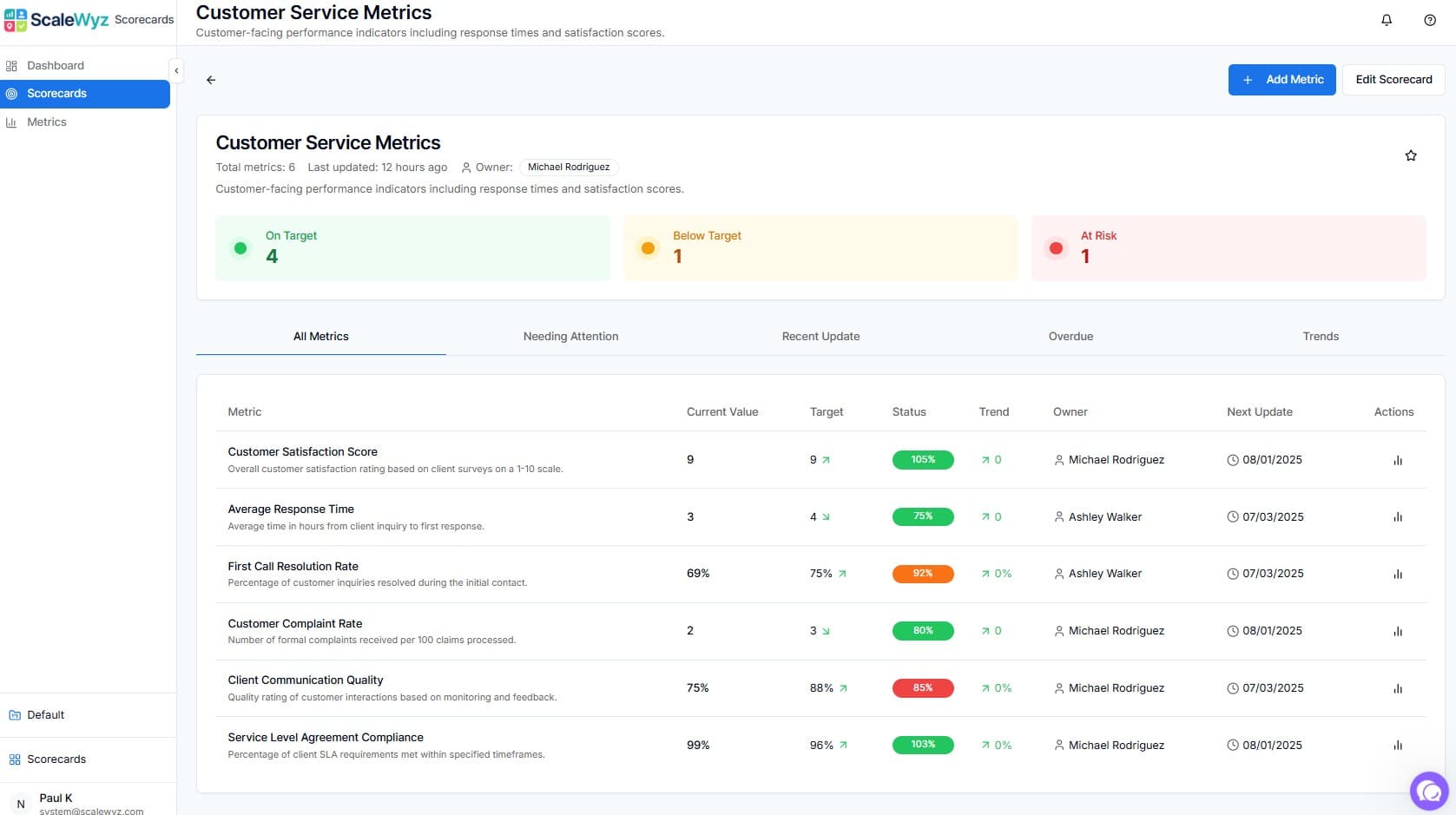Click the green On Target status dot
1456x815 pixels.
click(x=240, y=248)
